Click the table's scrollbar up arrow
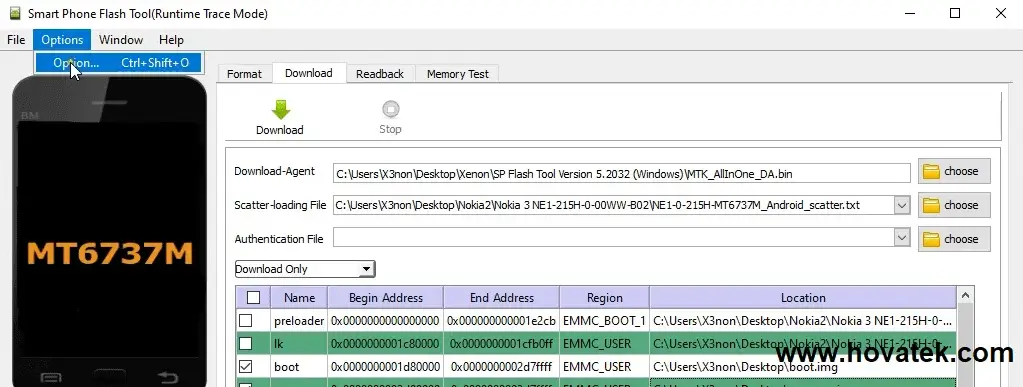Image resolution: width=1023 pixels, height=387 pixels. pyautogui.click(x=965, y=295)
